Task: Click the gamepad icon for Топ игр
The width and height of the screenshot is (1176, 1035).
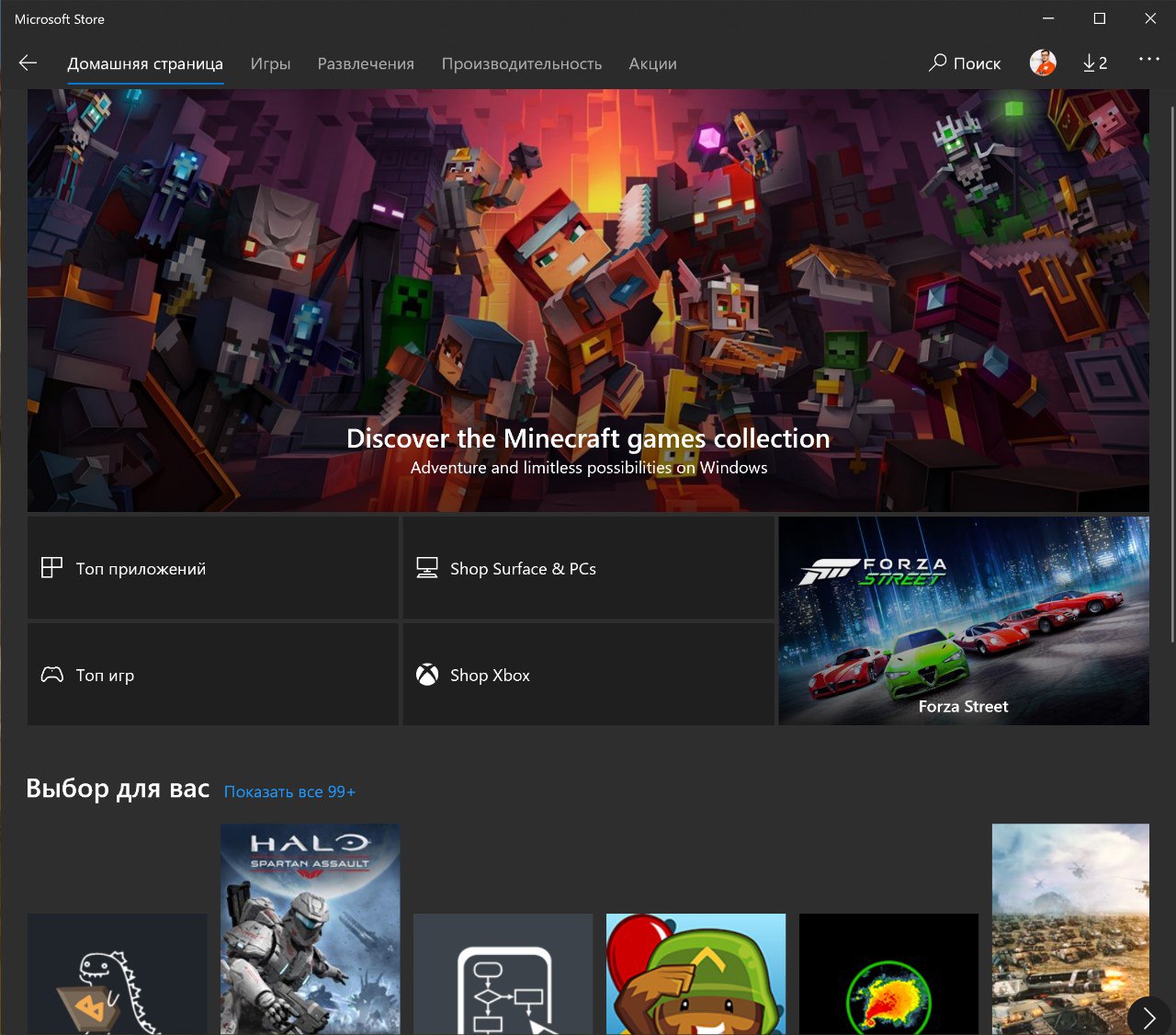Action: (51, 675)
